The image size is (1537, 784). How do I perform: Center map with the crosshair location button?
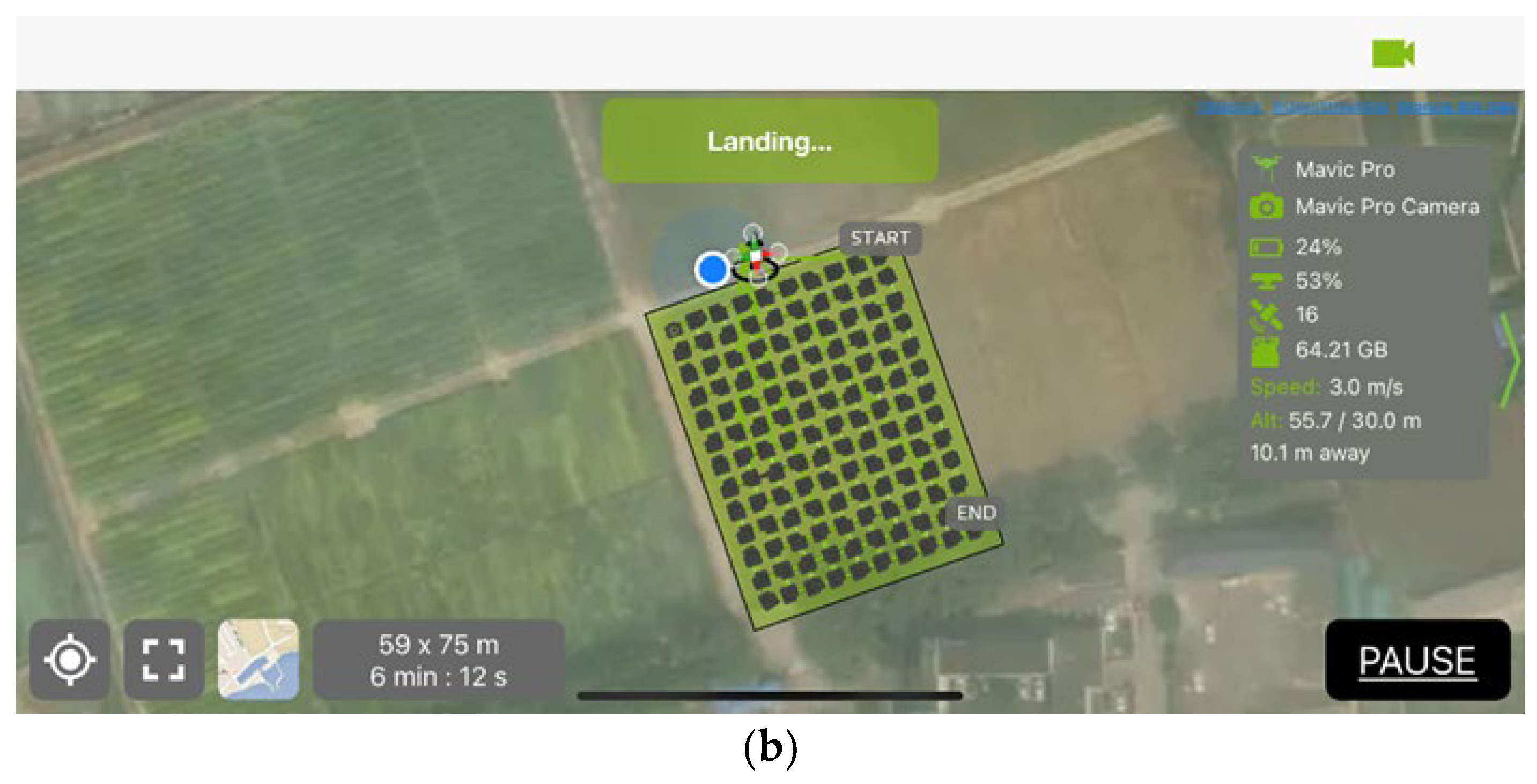point(70,659)
